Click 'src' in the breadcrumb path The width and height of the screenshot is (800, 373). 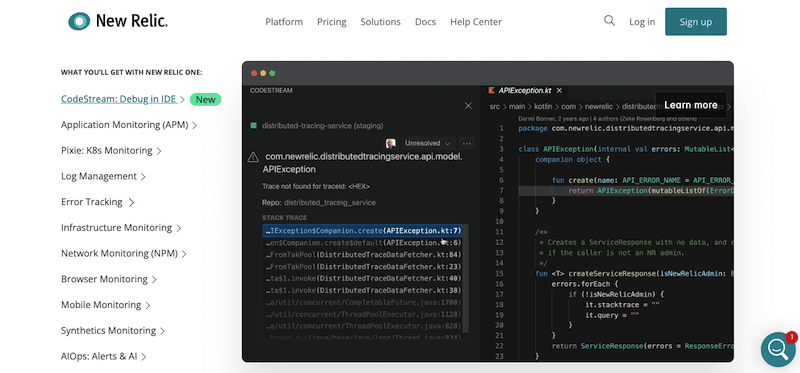coord(494,107)
